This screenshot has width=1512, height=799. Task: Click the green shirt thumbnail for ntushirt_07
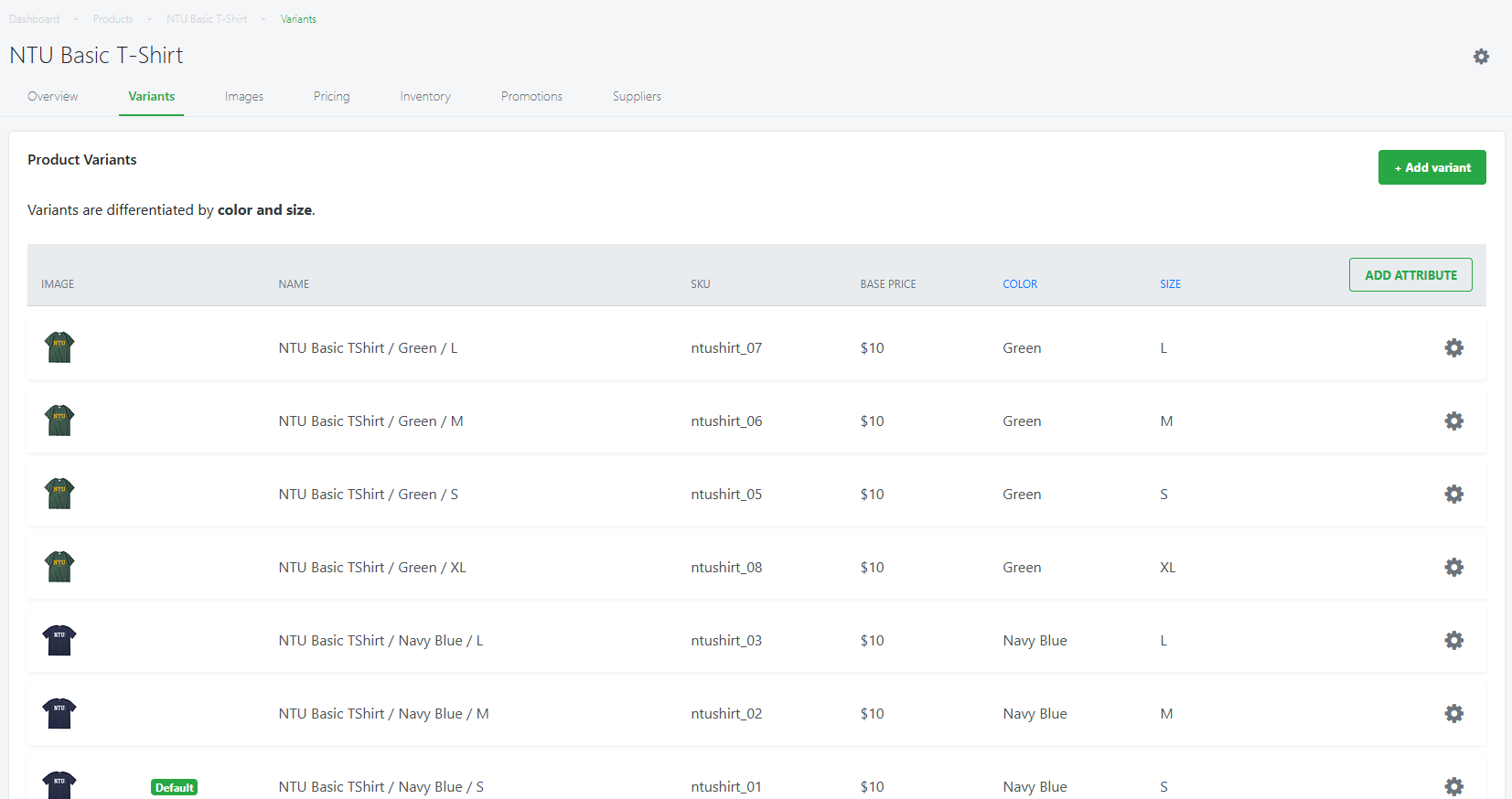[59, 347]
